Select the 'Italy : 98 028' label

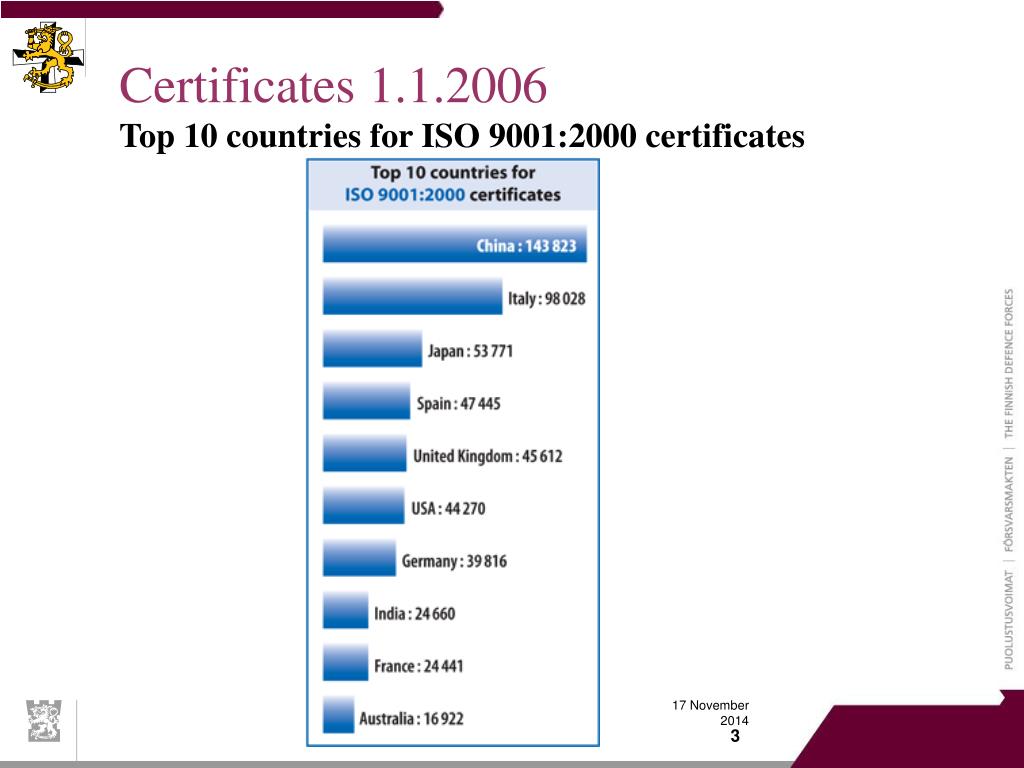[x=547, y=298]
